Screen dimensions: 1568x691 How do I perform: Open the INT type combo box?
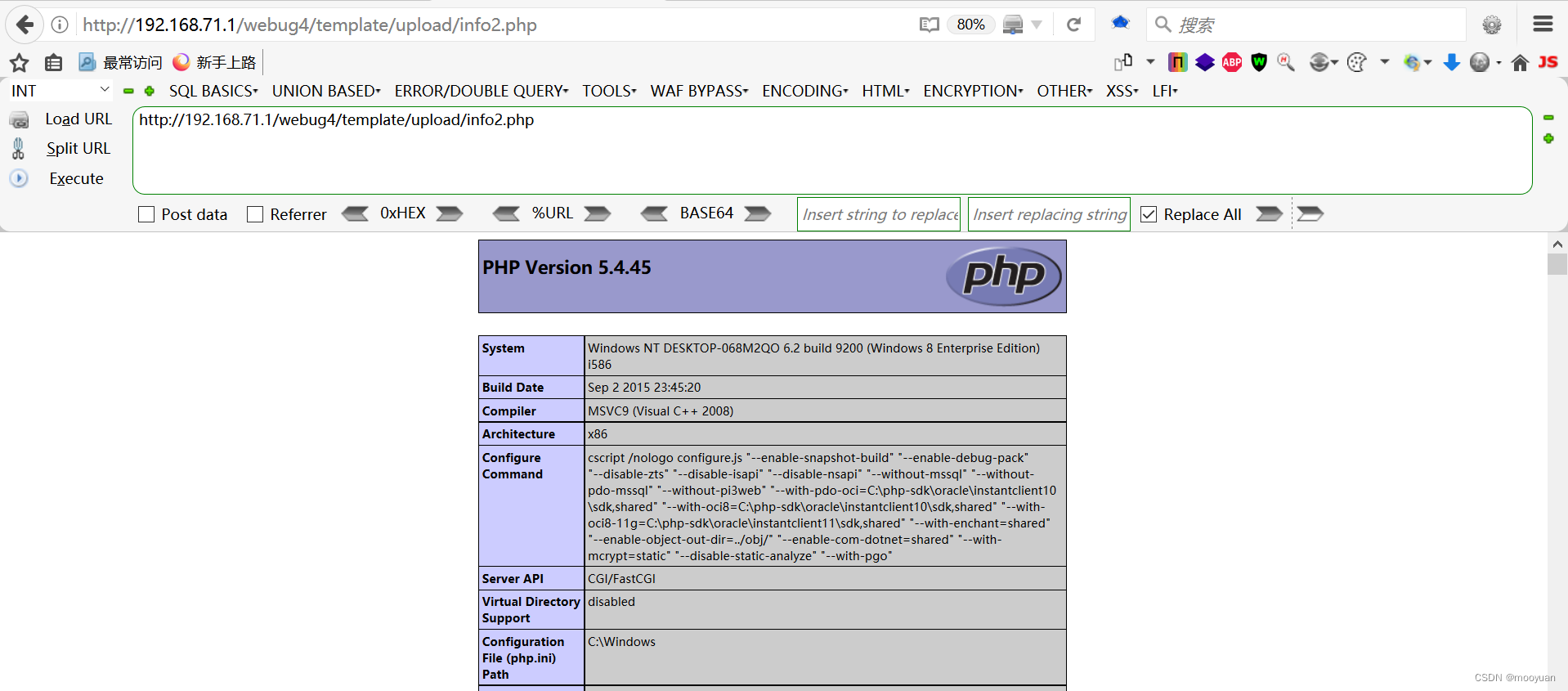pos(60,91)
